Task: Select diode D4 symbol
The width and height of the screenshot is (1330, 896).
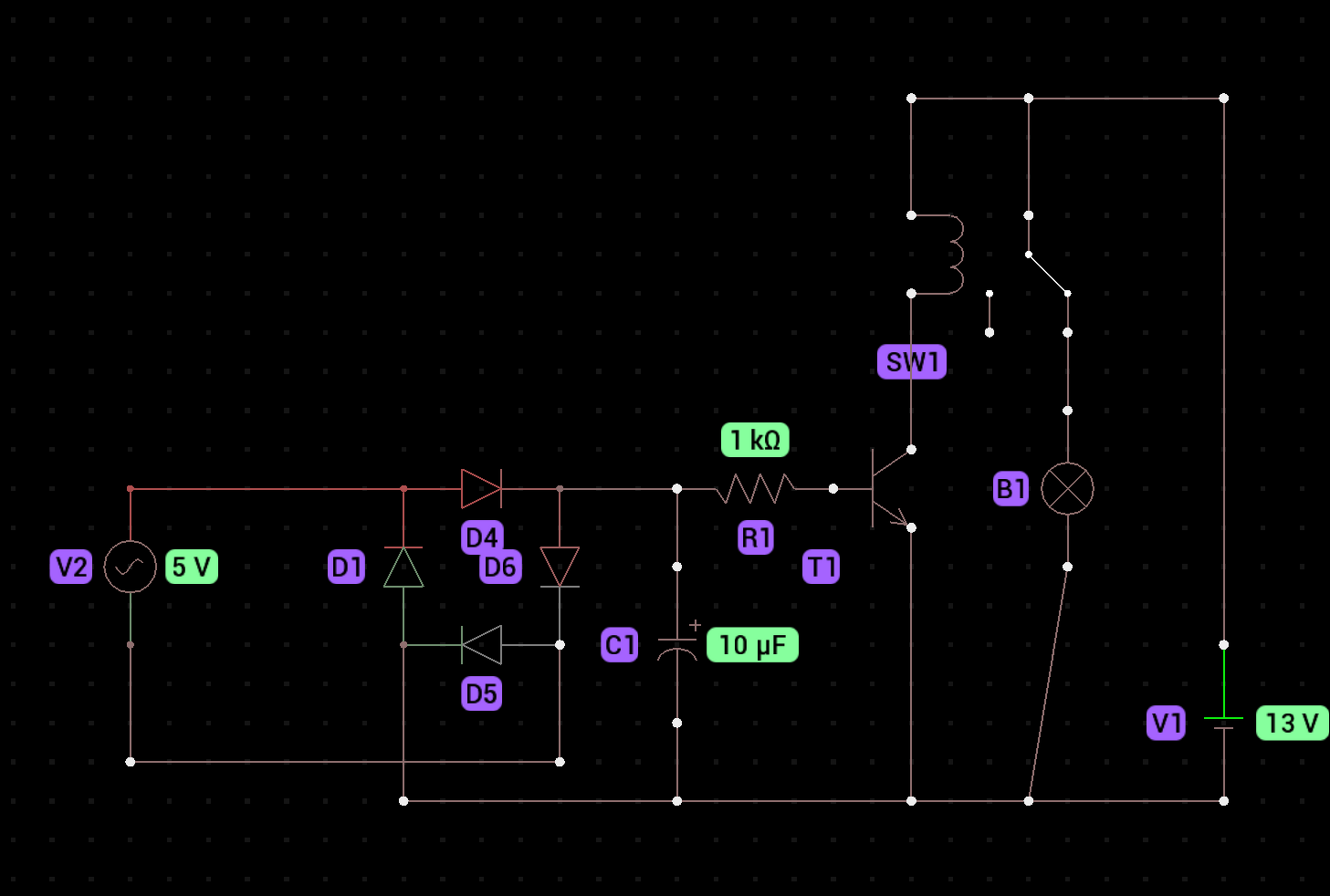Action: tap(482, 489)
